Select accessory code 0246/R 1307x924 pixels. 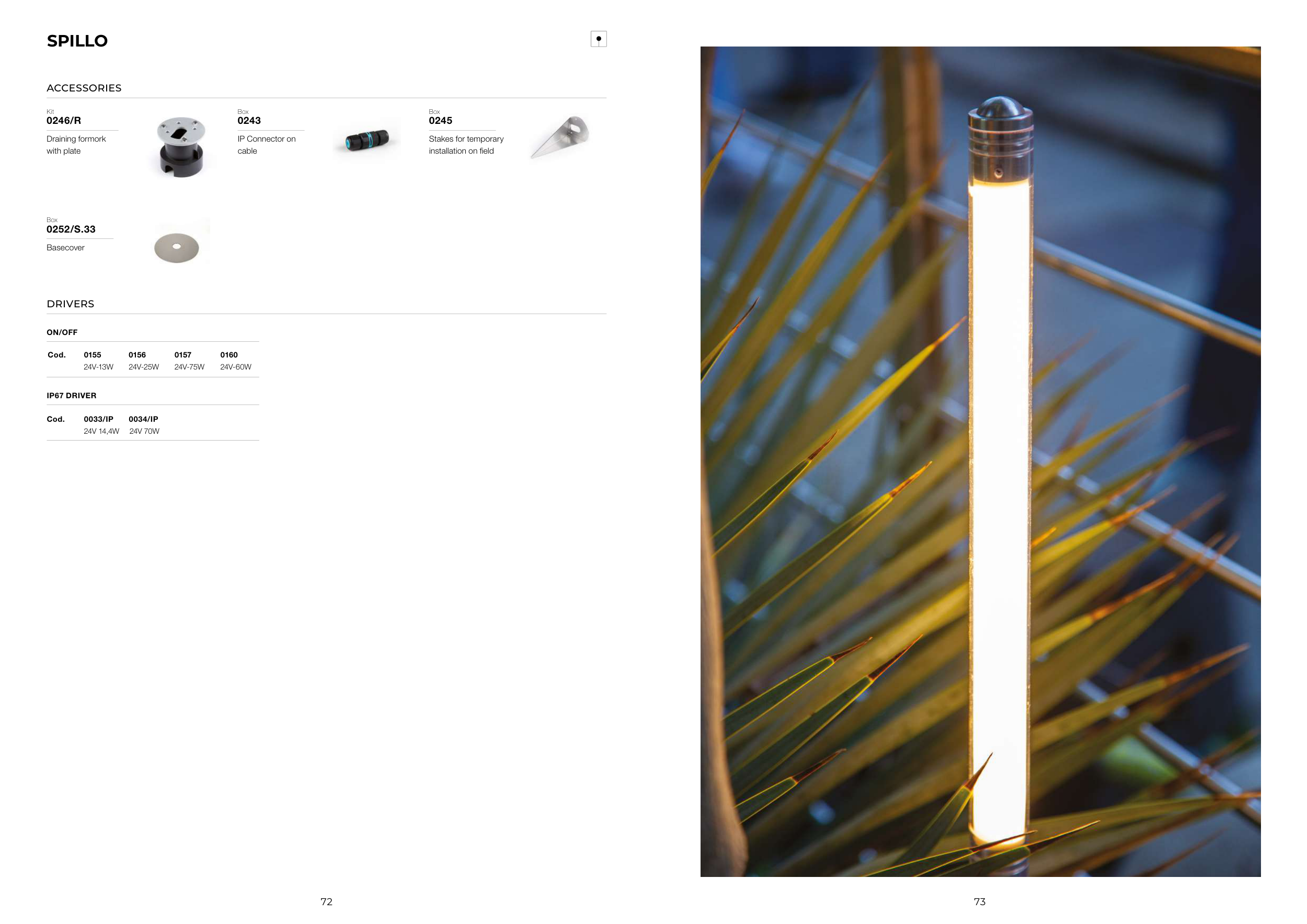[x=64, y=121]
